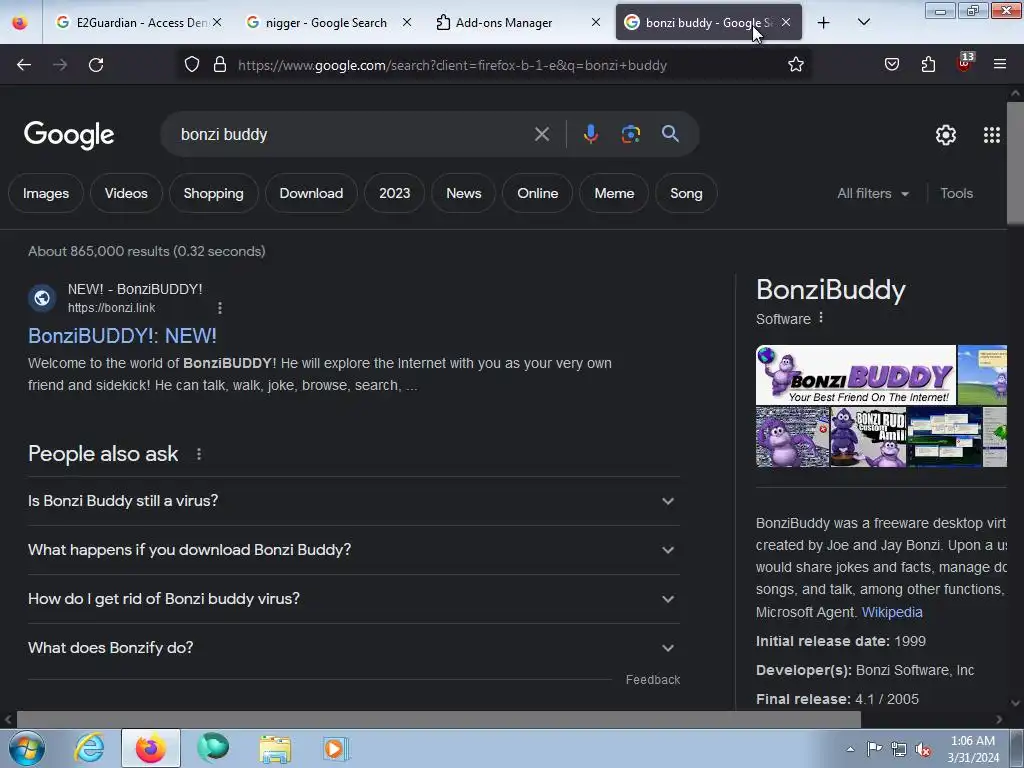1024x768 pixels.
Task: Clear the Google search box text
Action: click(541, 135)
